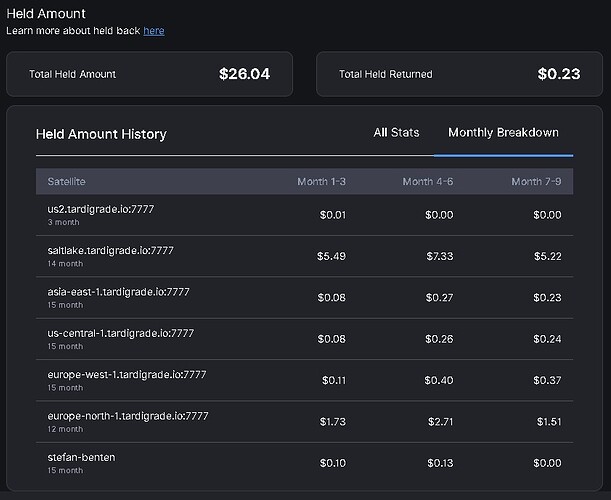Screen dimensions: 611x500
Task: Open the 'here' held back link
Action: click(154, 31)
